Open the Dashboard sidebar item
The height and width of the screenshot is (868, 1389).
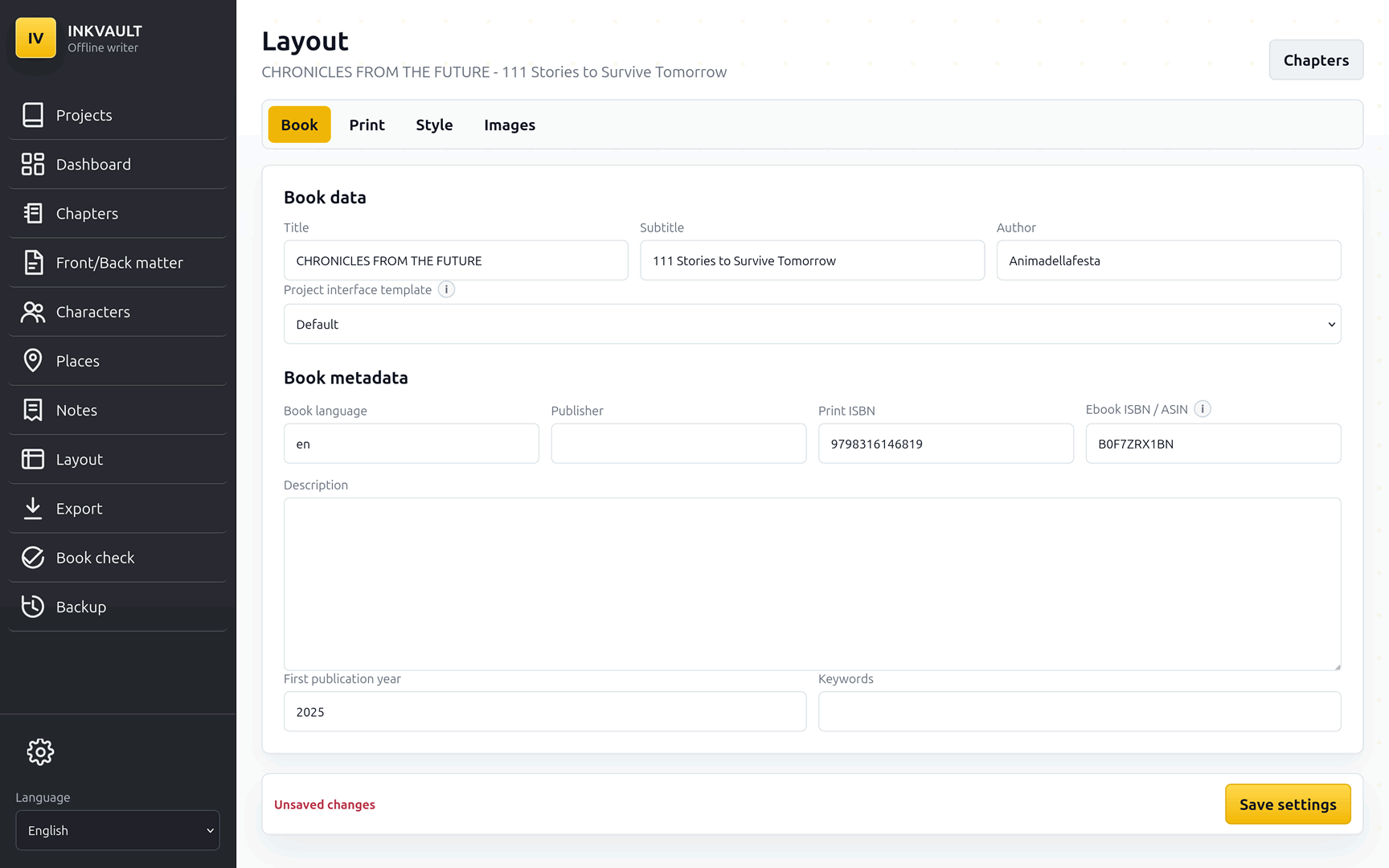tap(117, 164)
